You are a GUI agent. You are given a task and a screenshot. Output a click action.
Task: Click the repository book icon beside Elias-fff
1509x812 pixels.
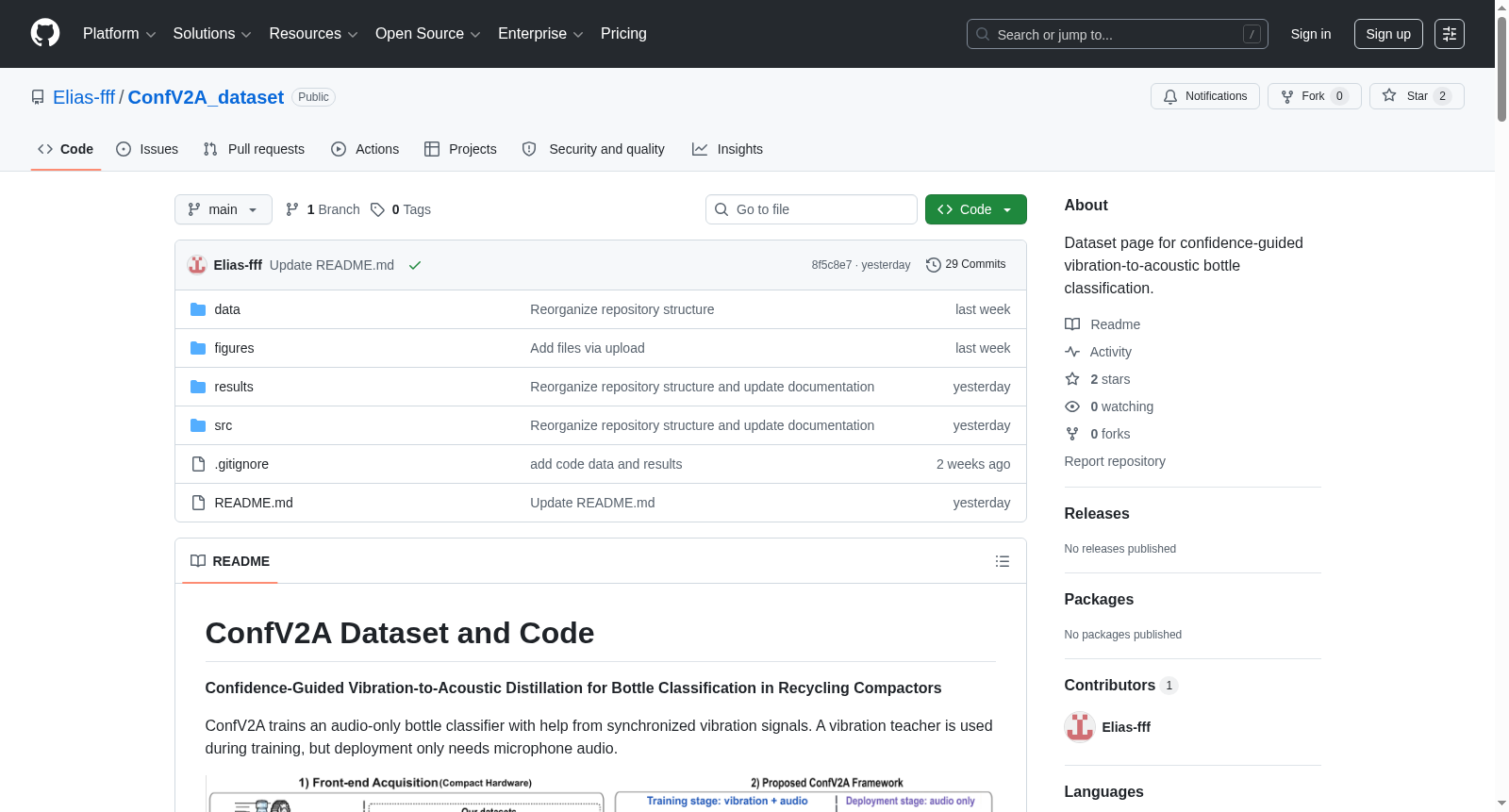(x=38, y=97)
